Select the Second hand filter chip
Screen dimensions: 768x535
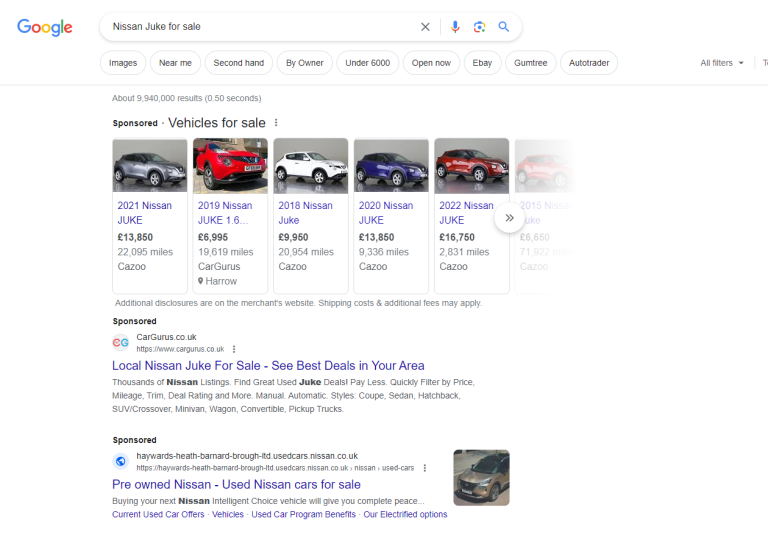click(x=239, y=63)
